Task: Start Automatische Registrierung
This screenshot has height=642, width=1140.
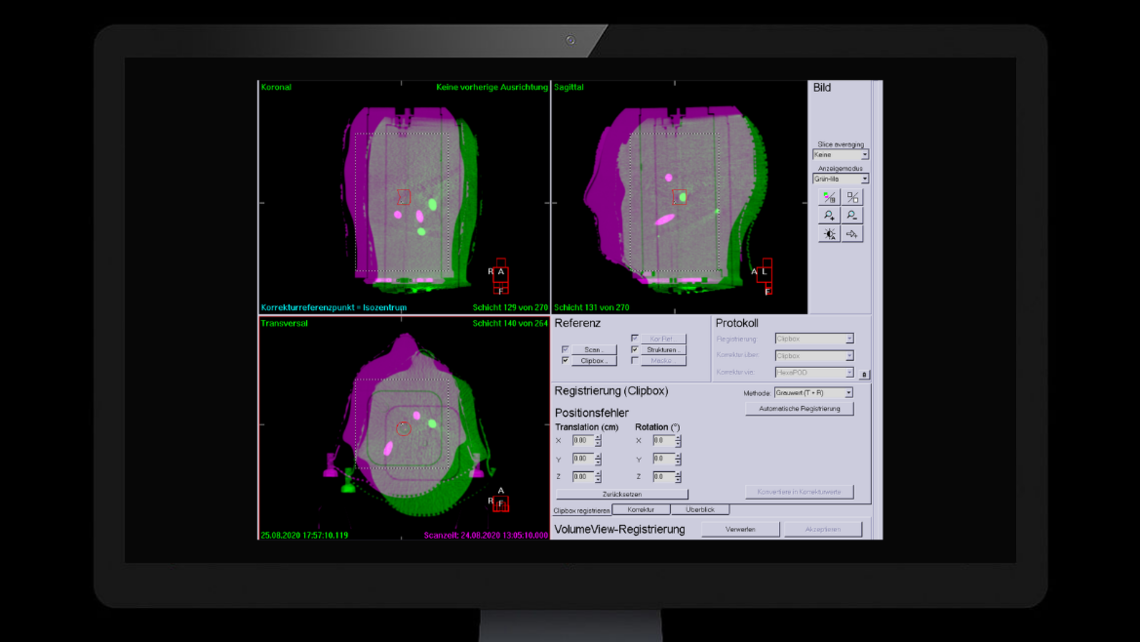Action: (x=799, y=408)
